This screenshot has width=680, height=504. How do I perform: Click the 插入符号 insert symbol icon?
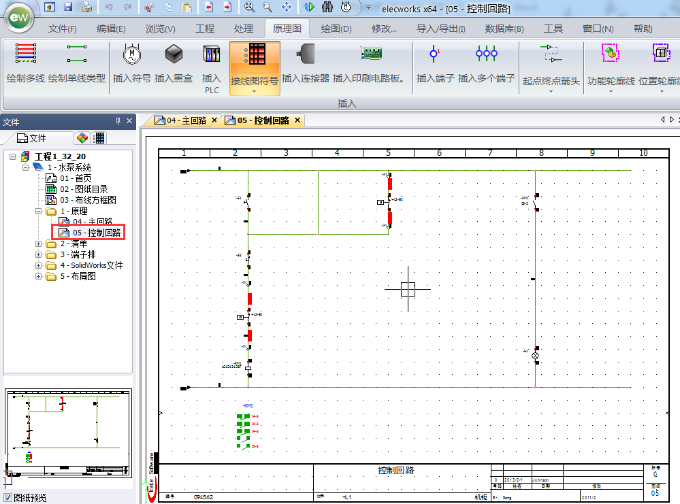click(x=130, y=55)
